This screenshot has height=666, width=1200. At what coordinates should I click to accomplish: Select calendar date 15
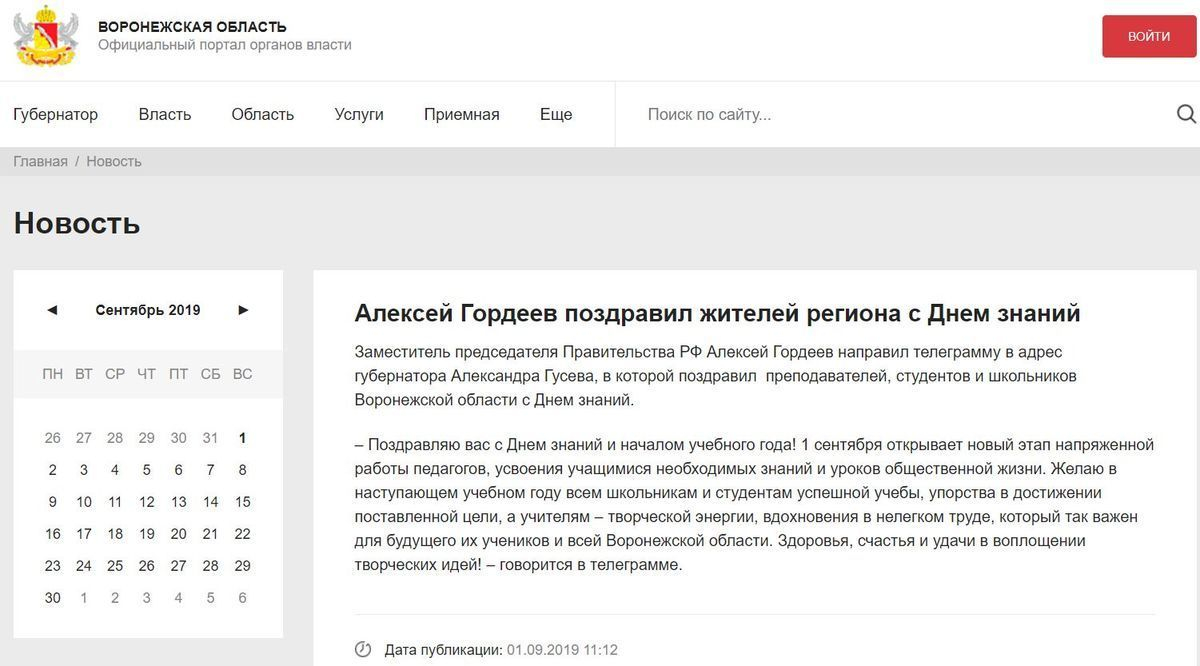click(x=242, y=502)
